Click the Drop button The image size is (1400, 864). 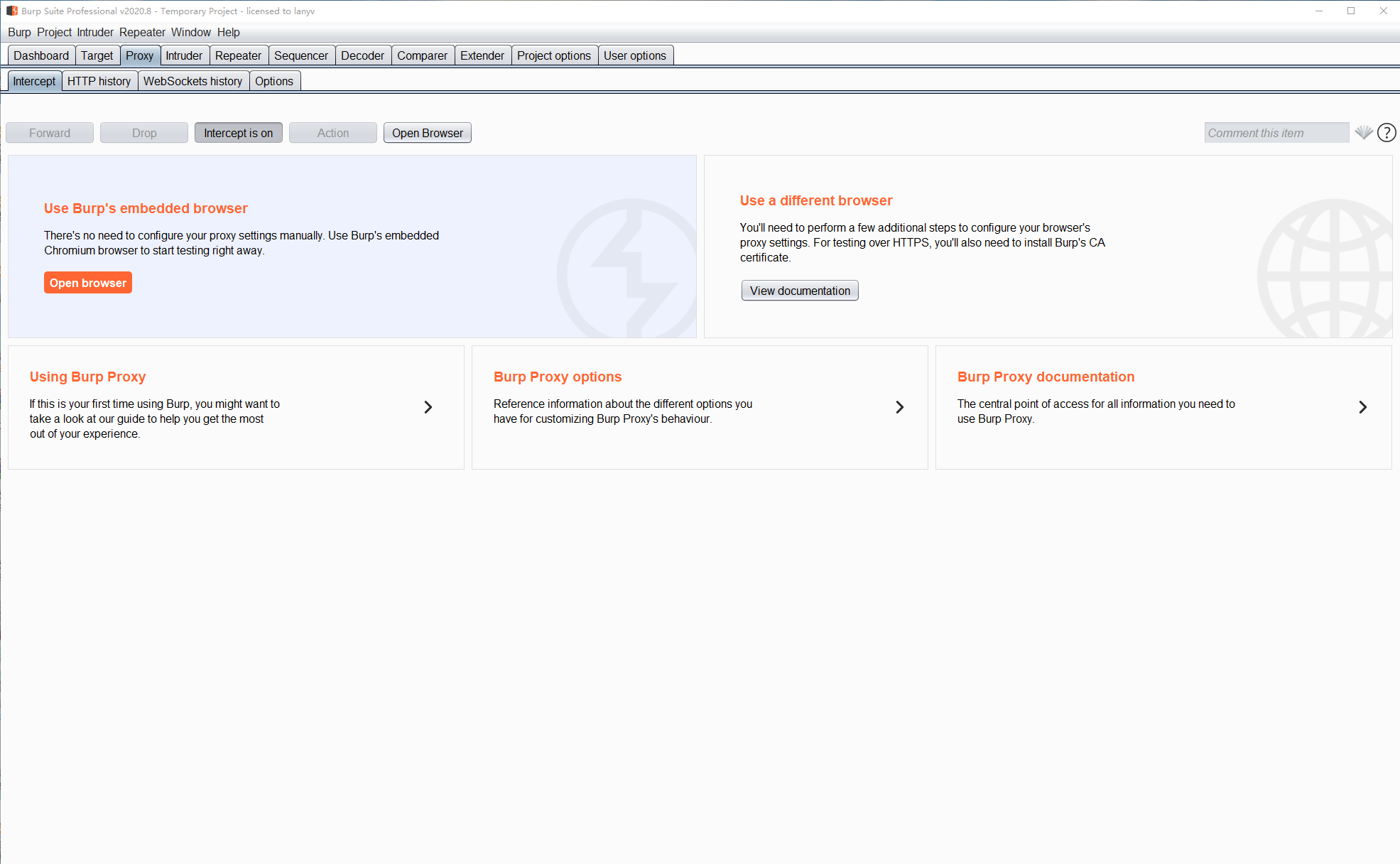coord(144,133)
